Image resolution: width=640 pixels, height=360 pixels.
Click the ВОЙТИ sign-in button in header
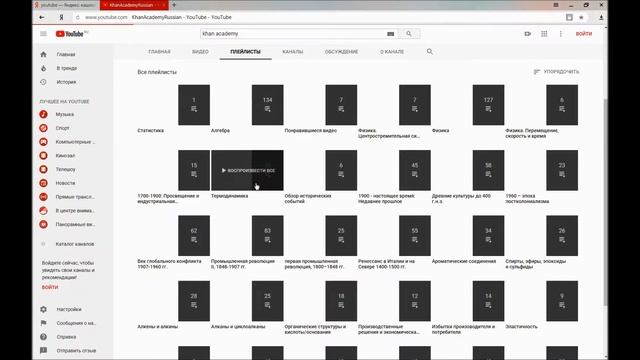[584, 34]
